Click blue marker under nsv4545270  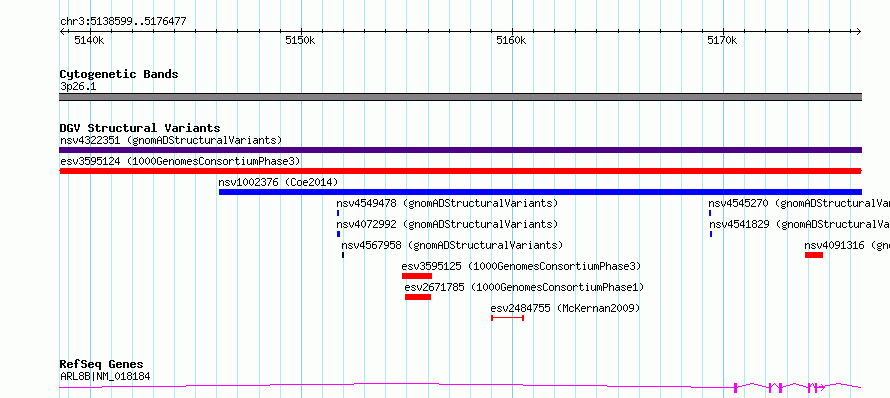pyautogui.click(x=710, y=213)
